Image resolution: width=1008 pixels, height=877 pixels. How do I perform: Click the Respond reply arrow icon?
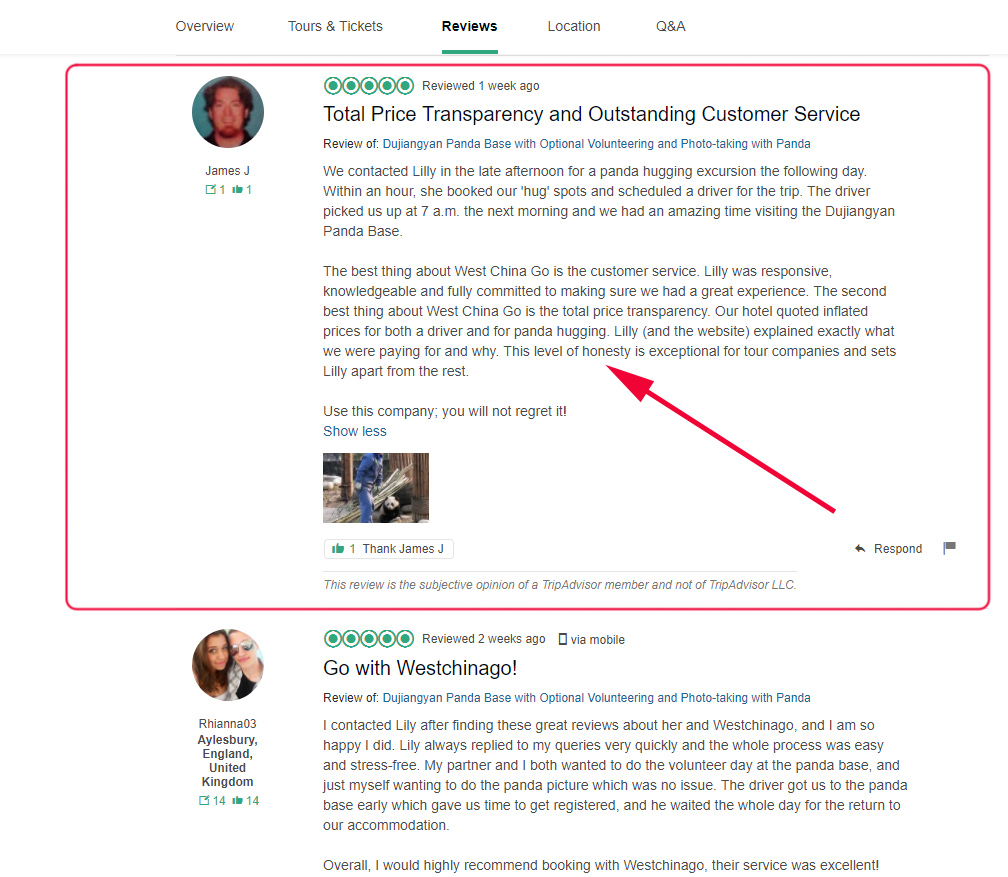click(860, 548)
